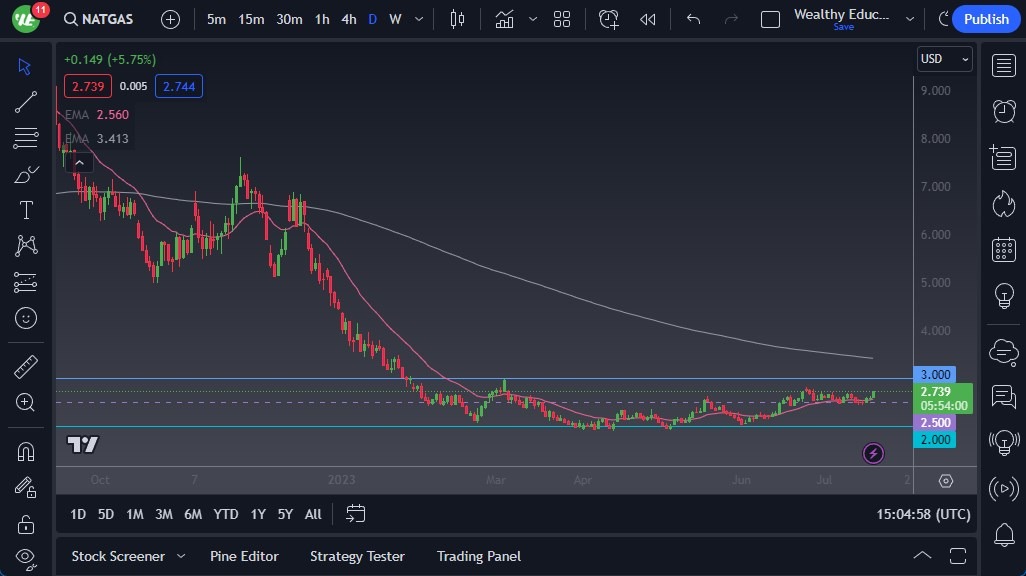Hide all drawings with eye icon
Screen dimensions: 1026x576
[26, 556]
